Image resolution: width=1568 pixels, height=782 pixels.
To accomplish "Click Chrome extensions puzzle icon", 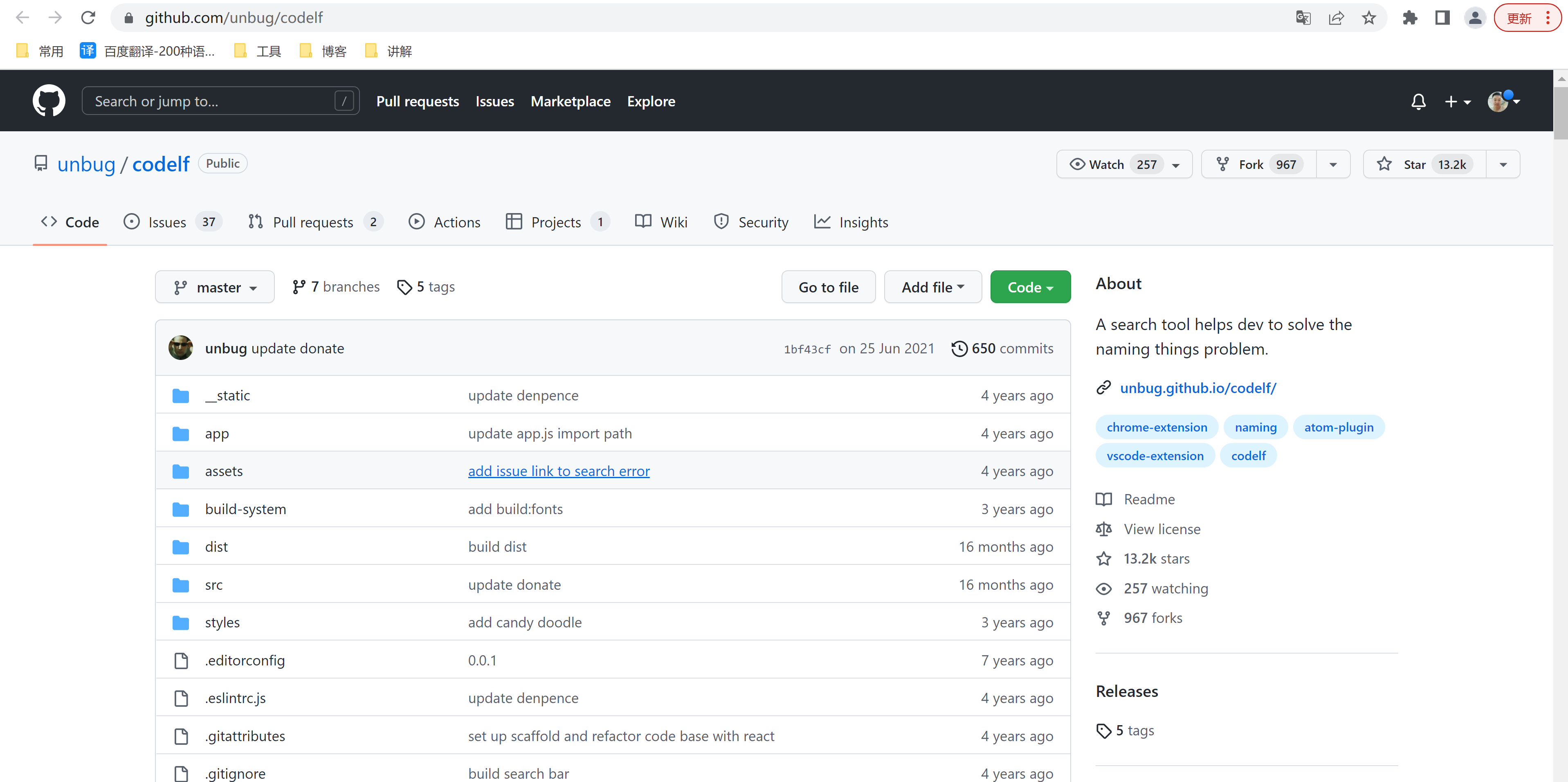I will [1410, 18].
